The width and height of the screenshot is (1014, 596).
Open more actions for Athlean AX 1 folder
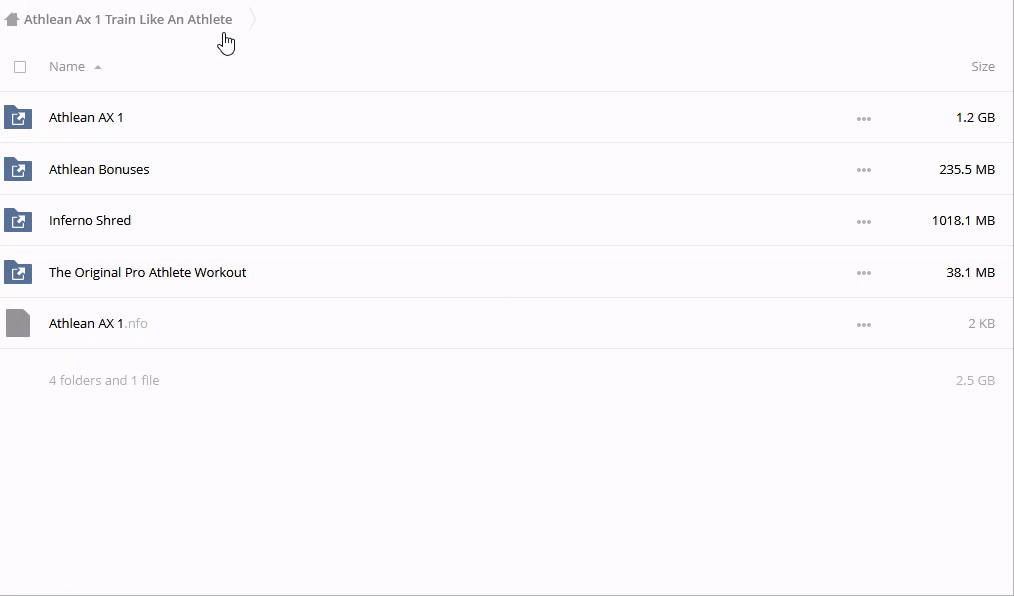(x=863, y=118)
